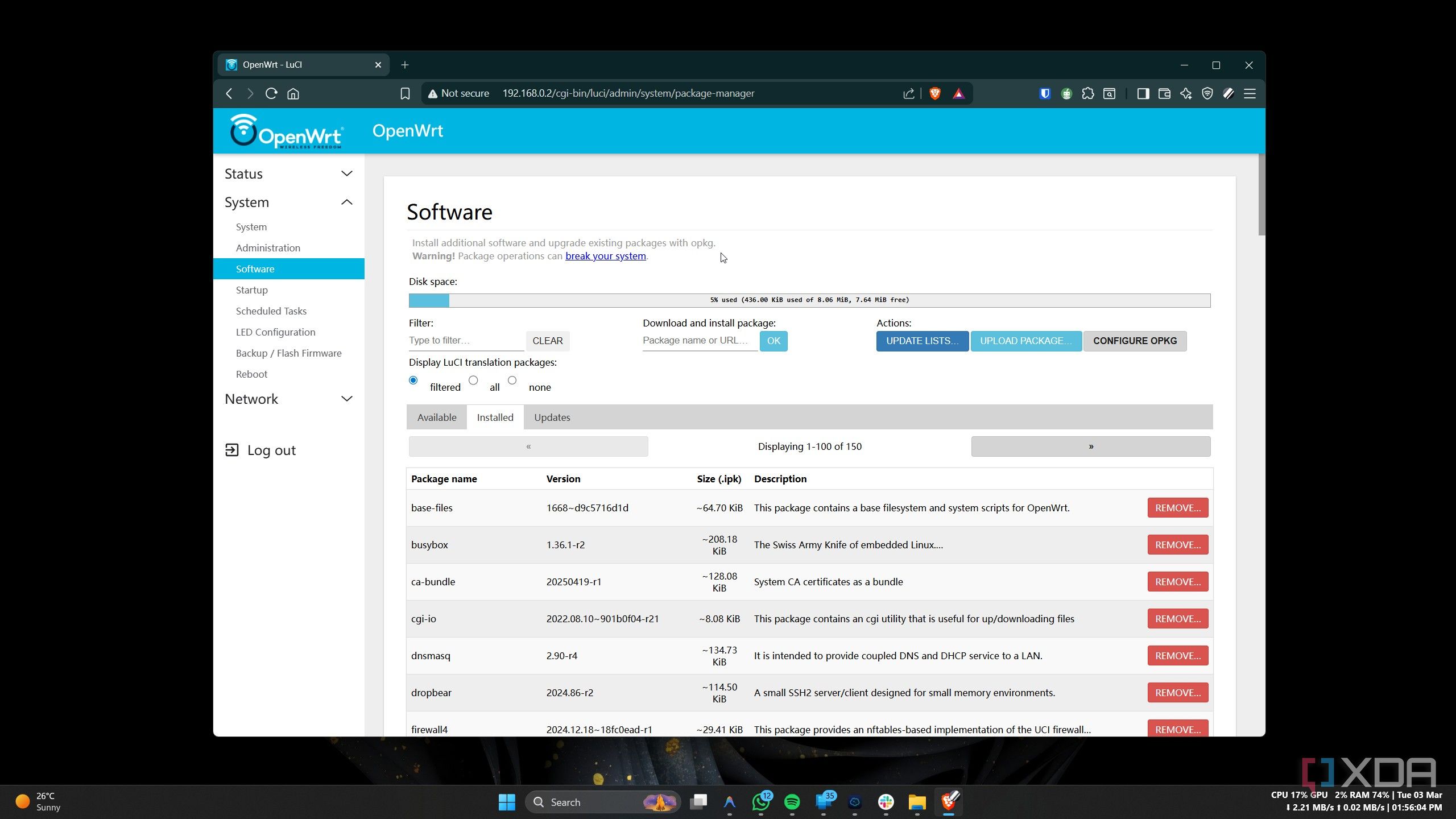
Task: Open the Bitwarden extension icon
Action: click(x=1045, y=93)
